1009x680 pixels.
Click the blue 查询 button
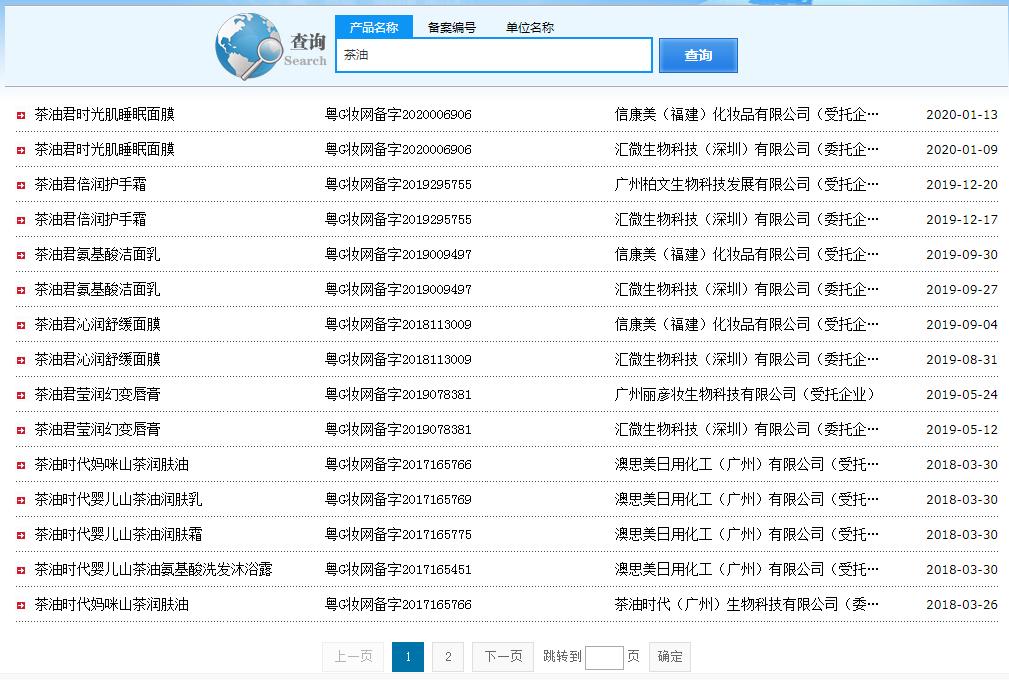pyautogui.click(x=697, y=55)
